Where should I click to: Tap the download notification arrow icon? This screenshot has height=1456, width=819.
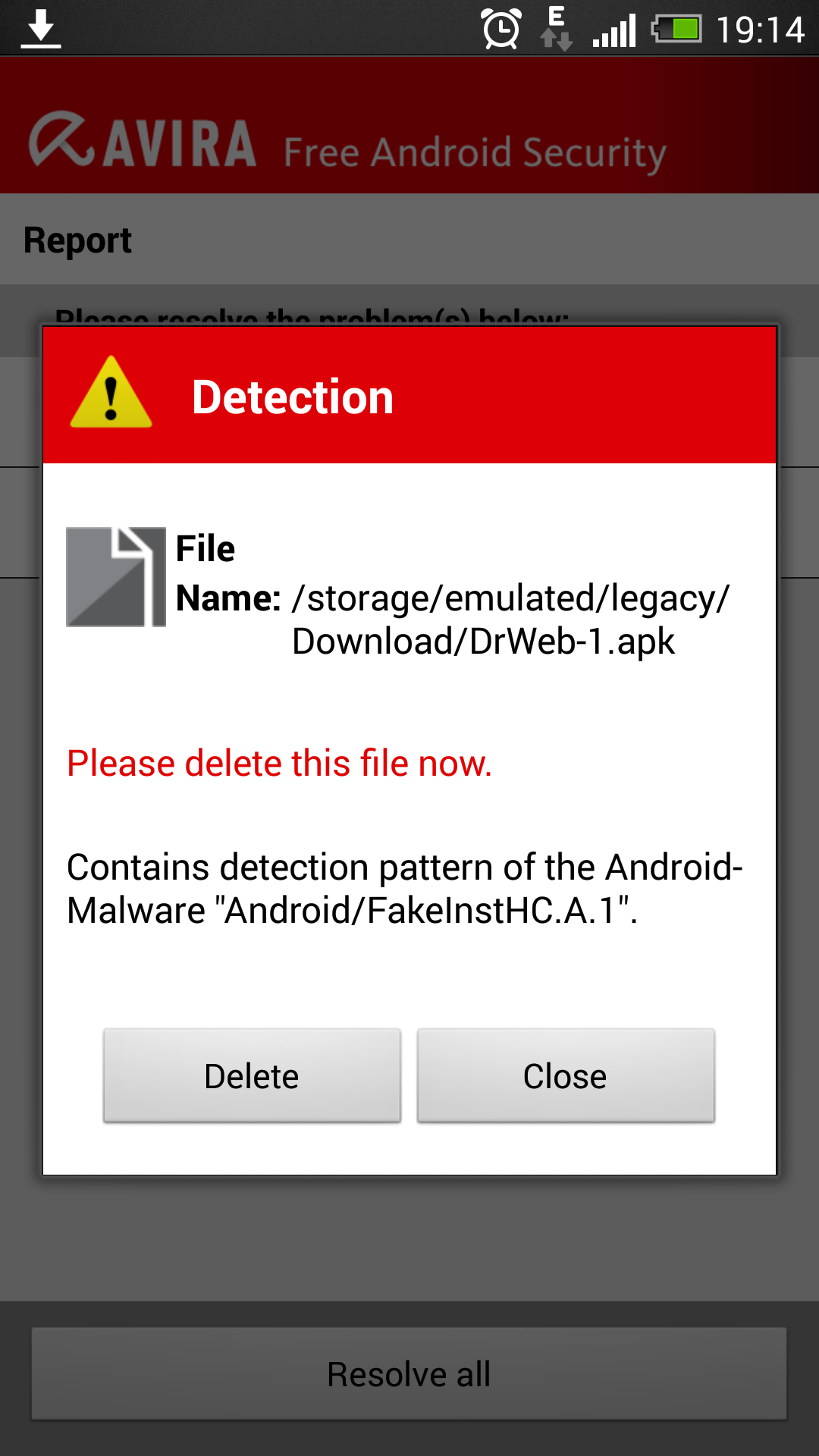click(x=41, y=30)
